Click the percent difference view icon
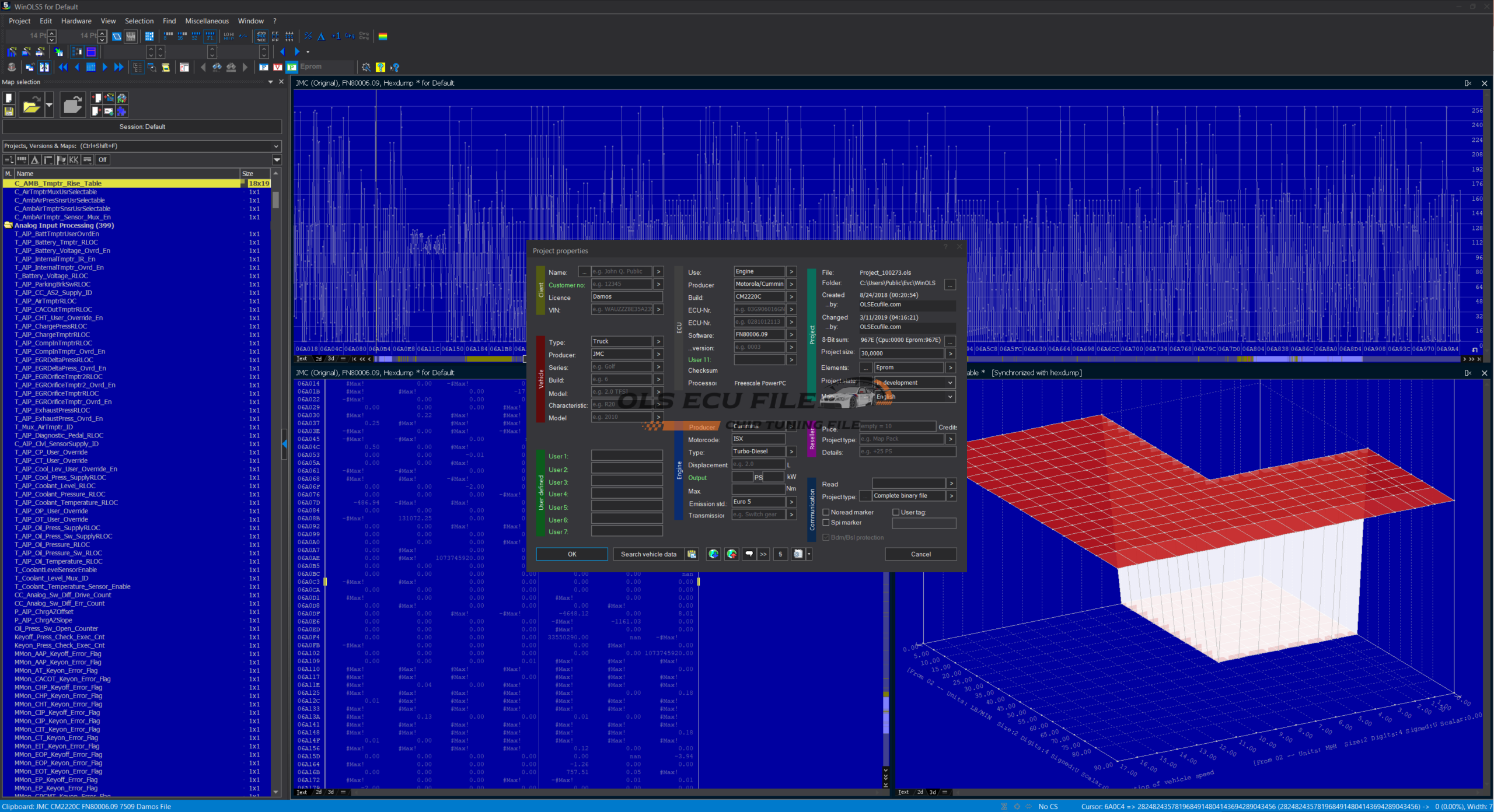Screen dimensions: 1494x812 coord(308,36)
